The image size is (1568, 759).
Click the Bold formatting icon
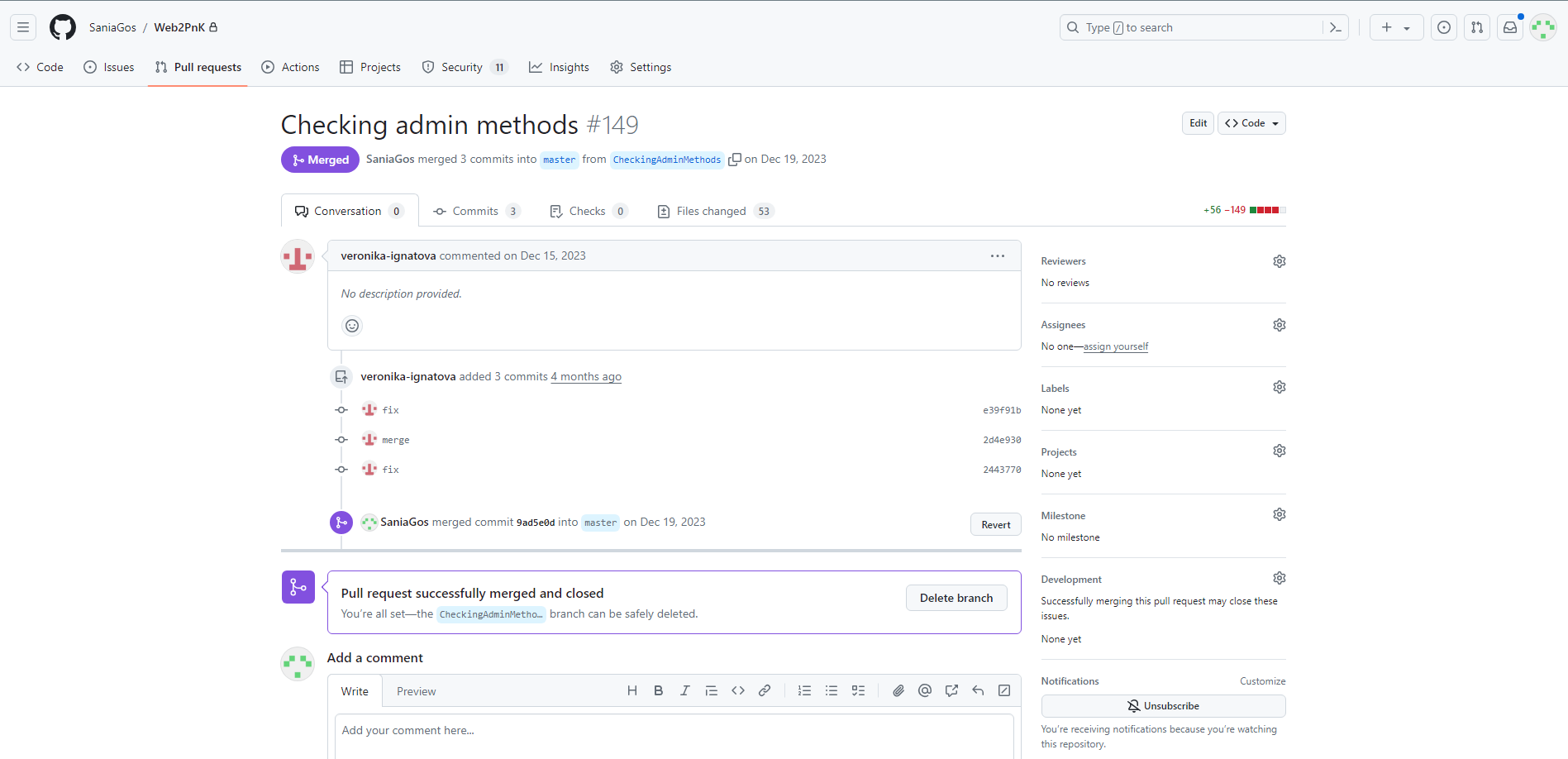[658, 690]
